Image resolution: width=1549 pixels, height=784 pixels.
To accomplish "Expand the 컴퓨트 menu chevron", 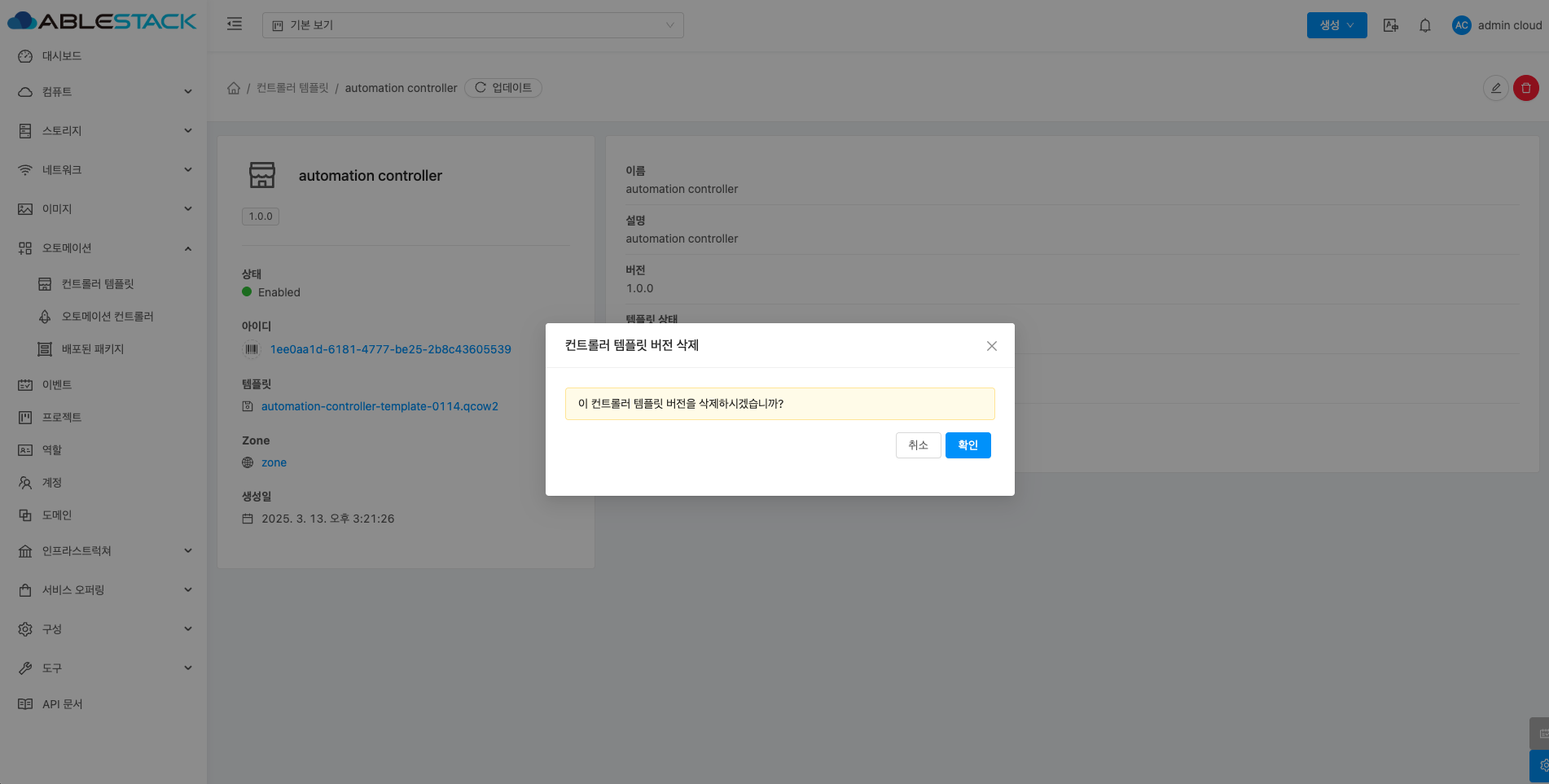I will (x=188, y=92).
